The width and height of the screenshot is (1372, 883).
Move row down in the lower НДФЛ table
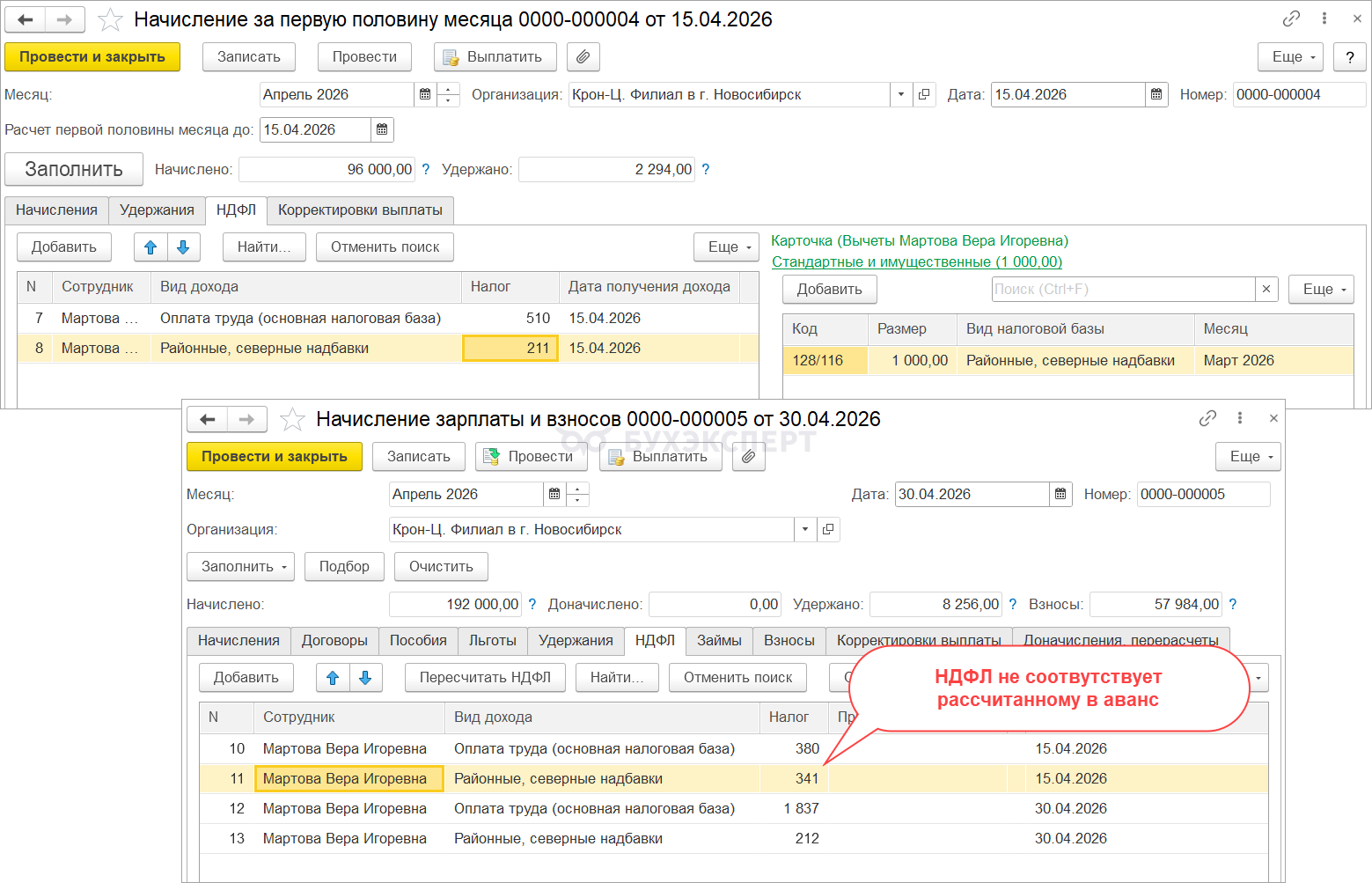(x=365, y=678)
